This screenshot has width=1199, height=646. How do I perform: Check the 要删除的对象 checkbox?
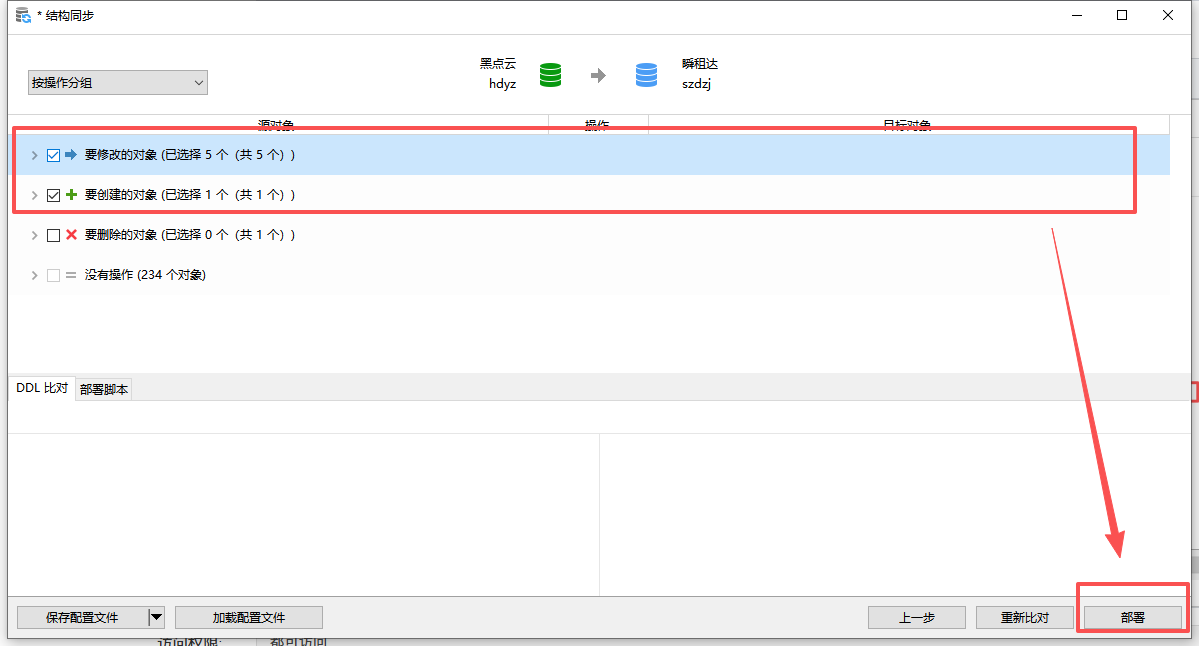click(x=54, y=235)
